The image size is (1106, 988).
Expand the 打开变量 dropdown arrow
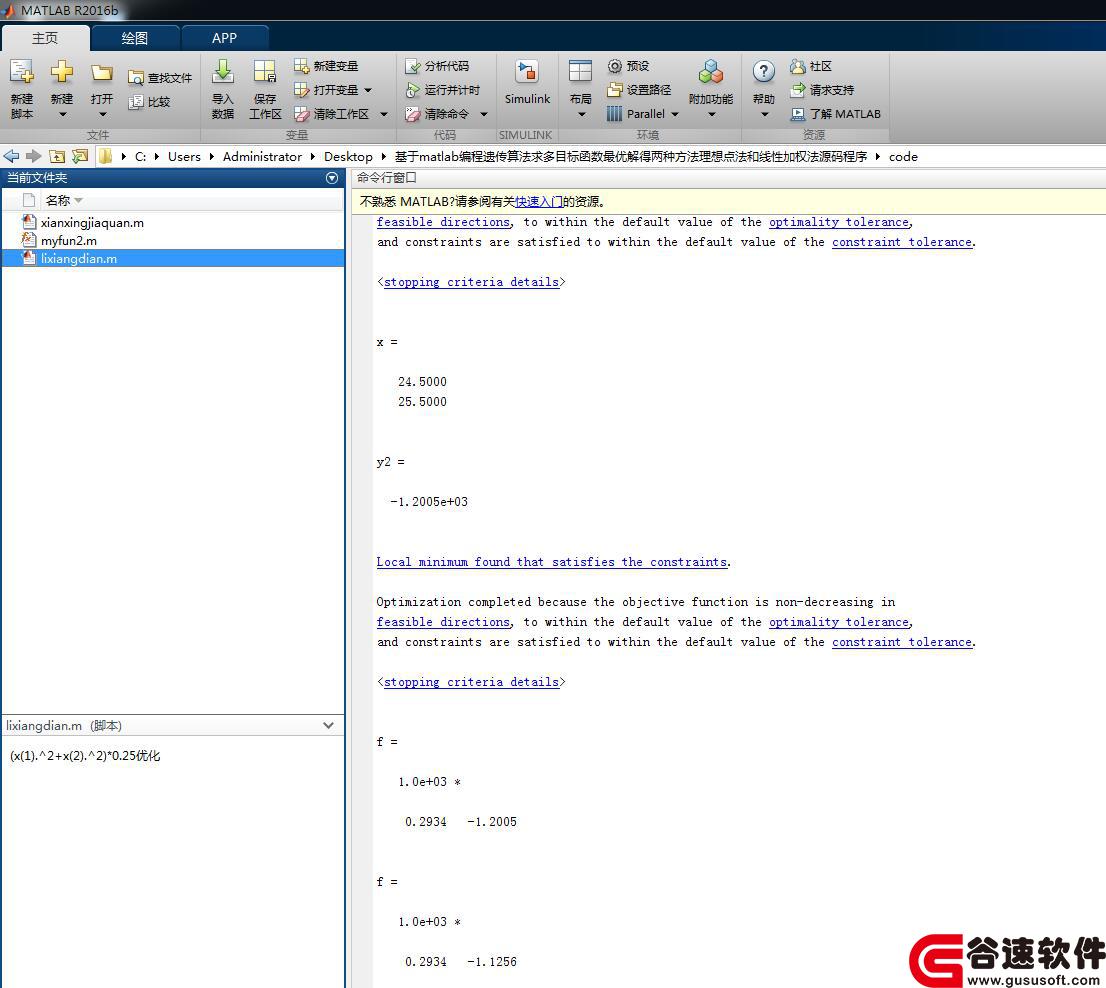(368, 90)
